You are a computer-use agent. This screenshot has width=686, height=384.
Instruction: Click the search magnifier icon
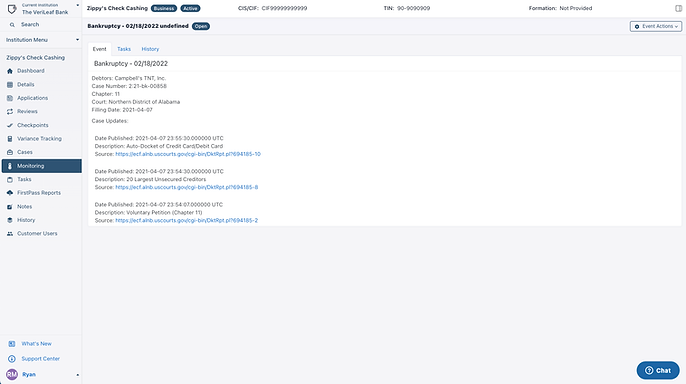12,25
